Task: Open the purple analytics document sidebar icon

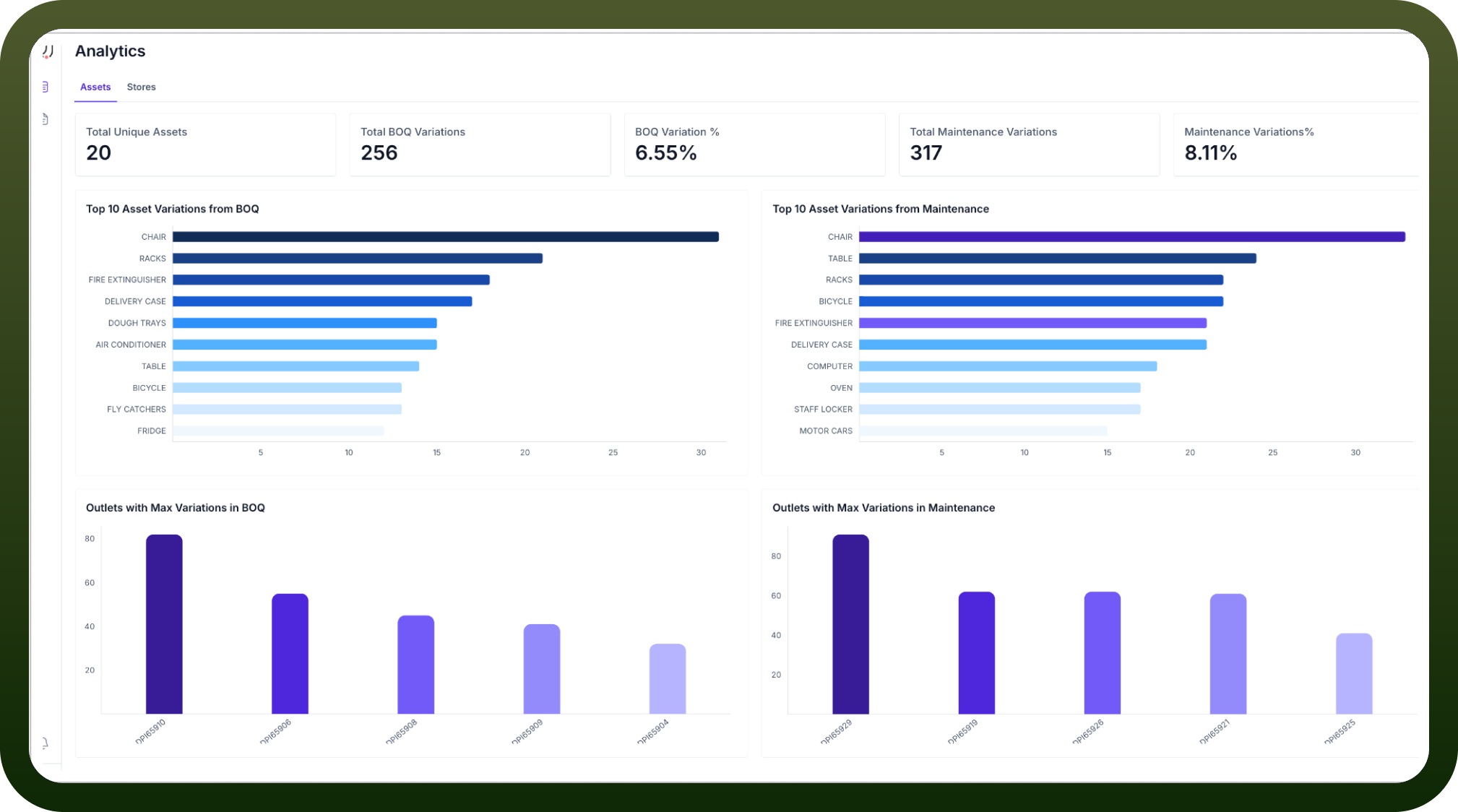Action: click(46, 87)
